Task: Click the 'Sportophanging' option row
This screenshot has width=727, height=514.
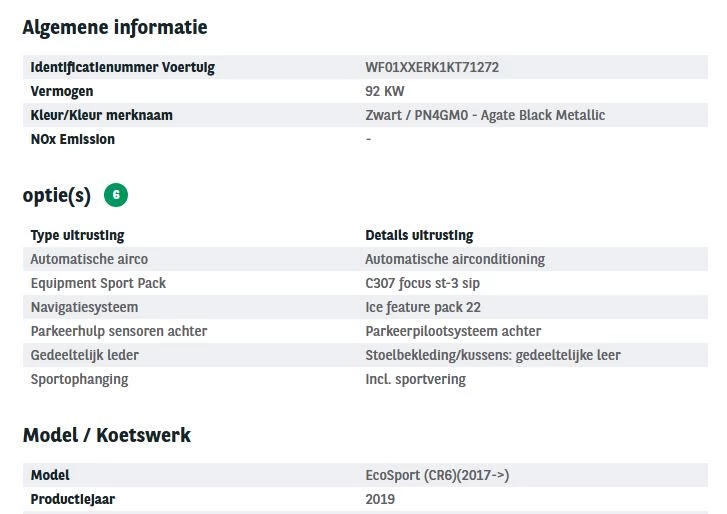Action: [79, 380]
